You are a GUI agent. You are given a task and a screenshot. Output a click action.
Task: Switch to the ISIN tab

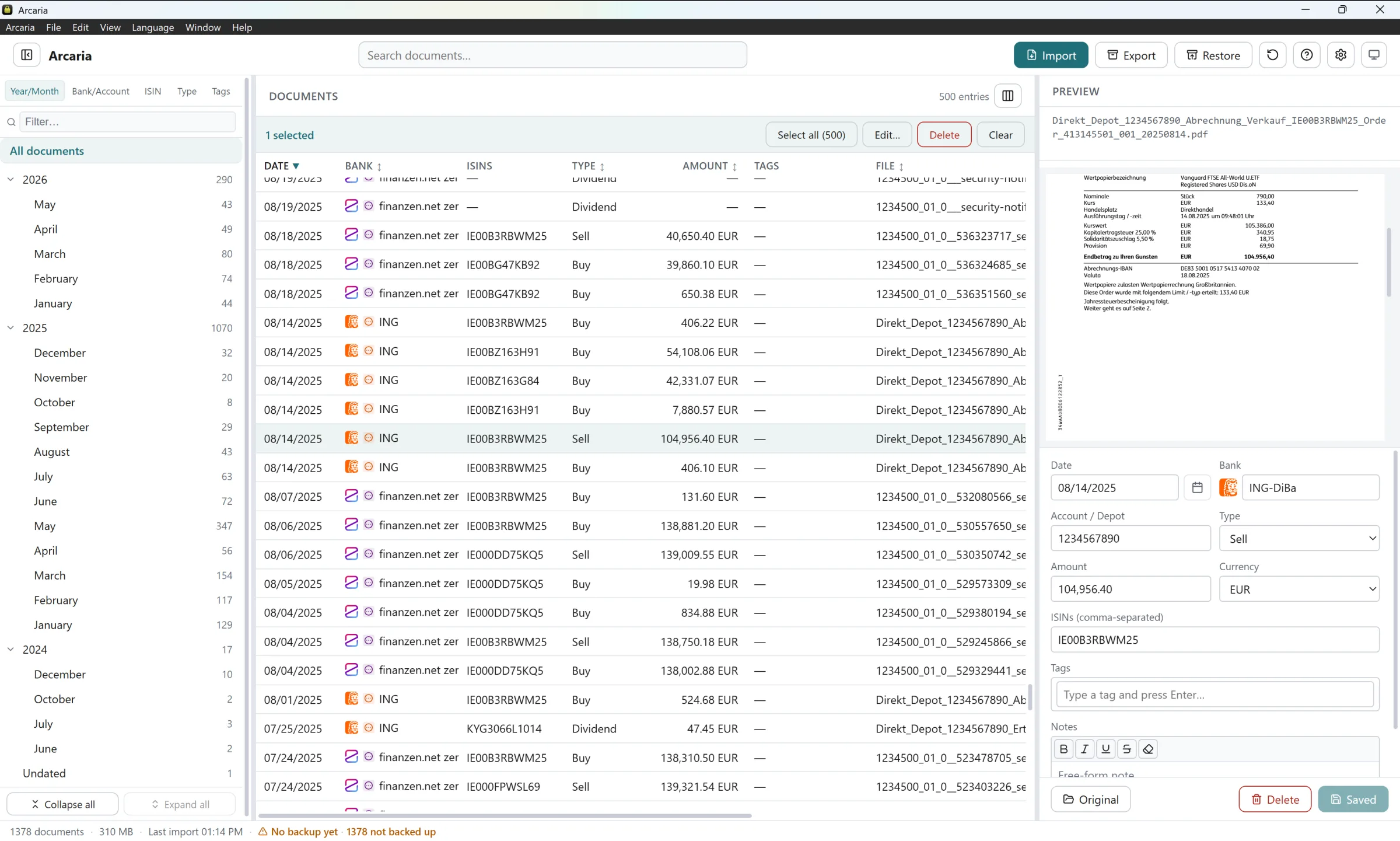[x=153, y=91]
